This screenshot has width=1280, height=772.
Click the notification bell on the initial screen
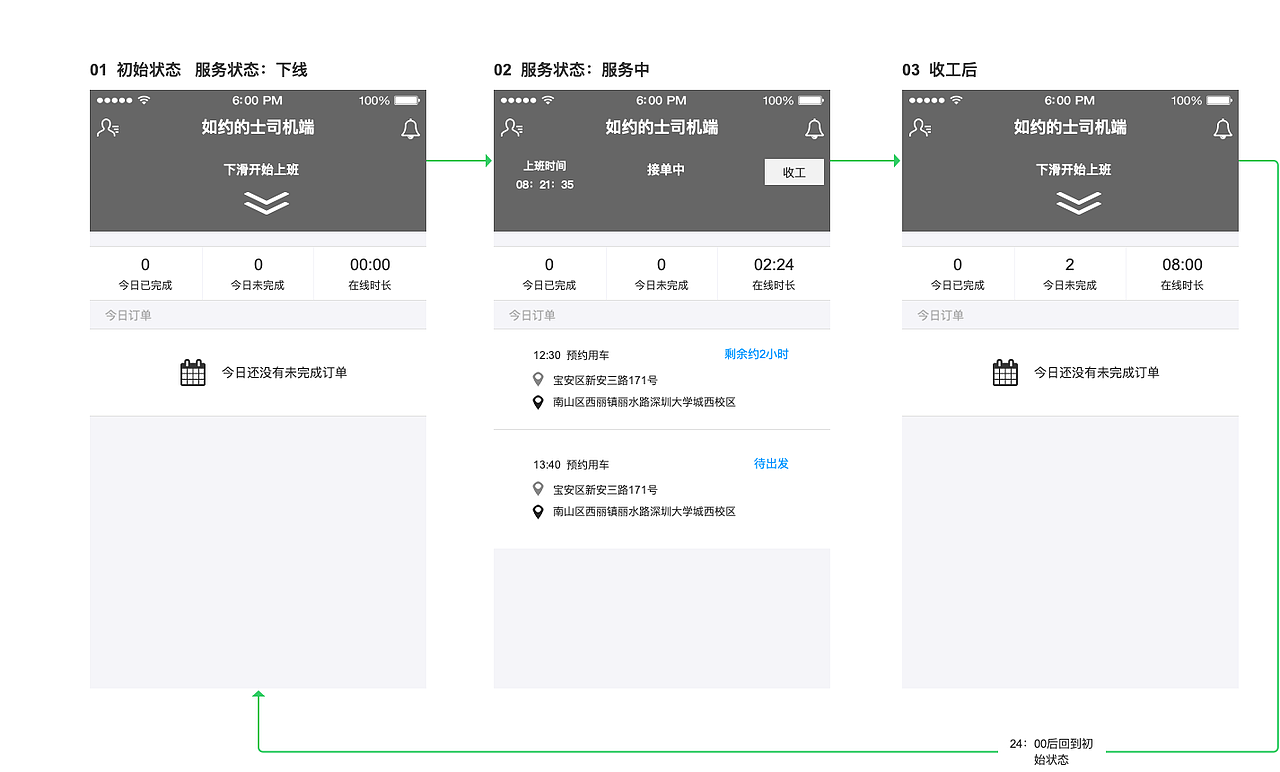(410, 128)
